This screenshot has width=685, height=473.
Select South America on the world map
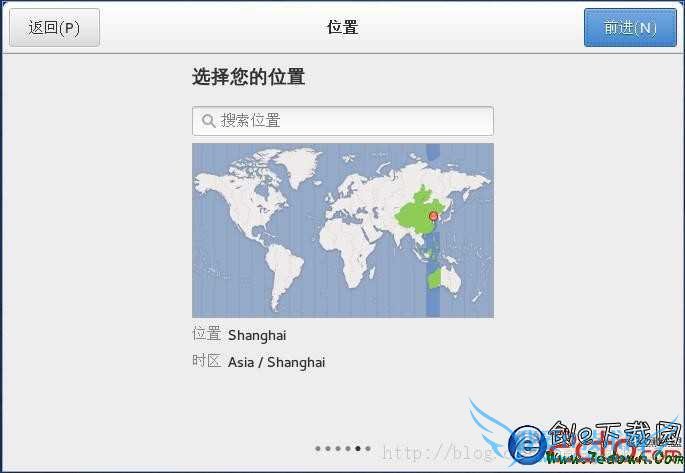[283, 273]
